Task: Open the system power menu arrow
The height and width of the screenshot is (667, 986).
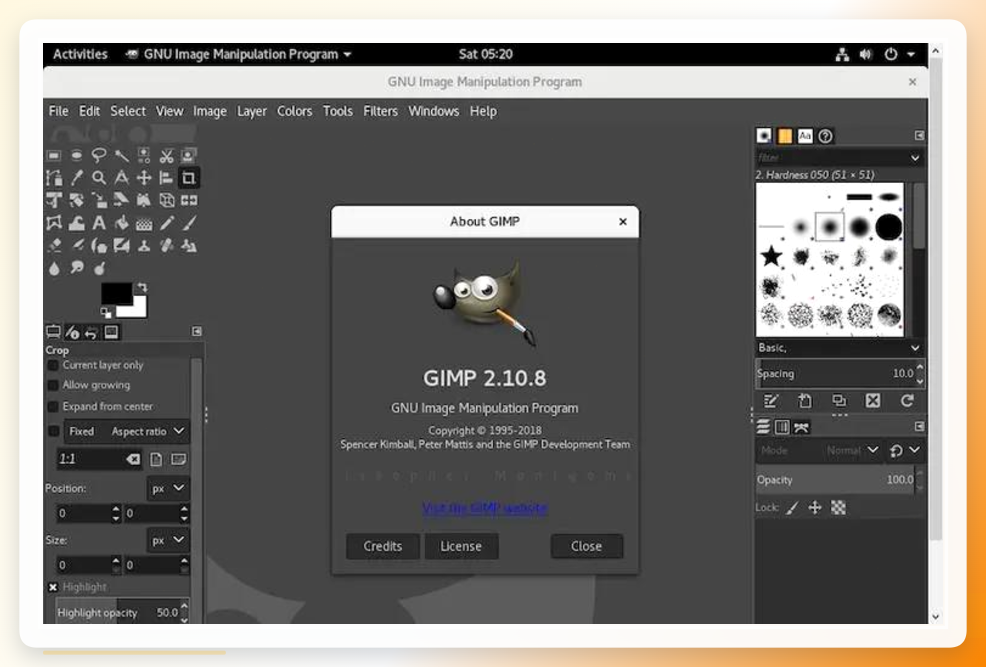Action: [911, 55]
